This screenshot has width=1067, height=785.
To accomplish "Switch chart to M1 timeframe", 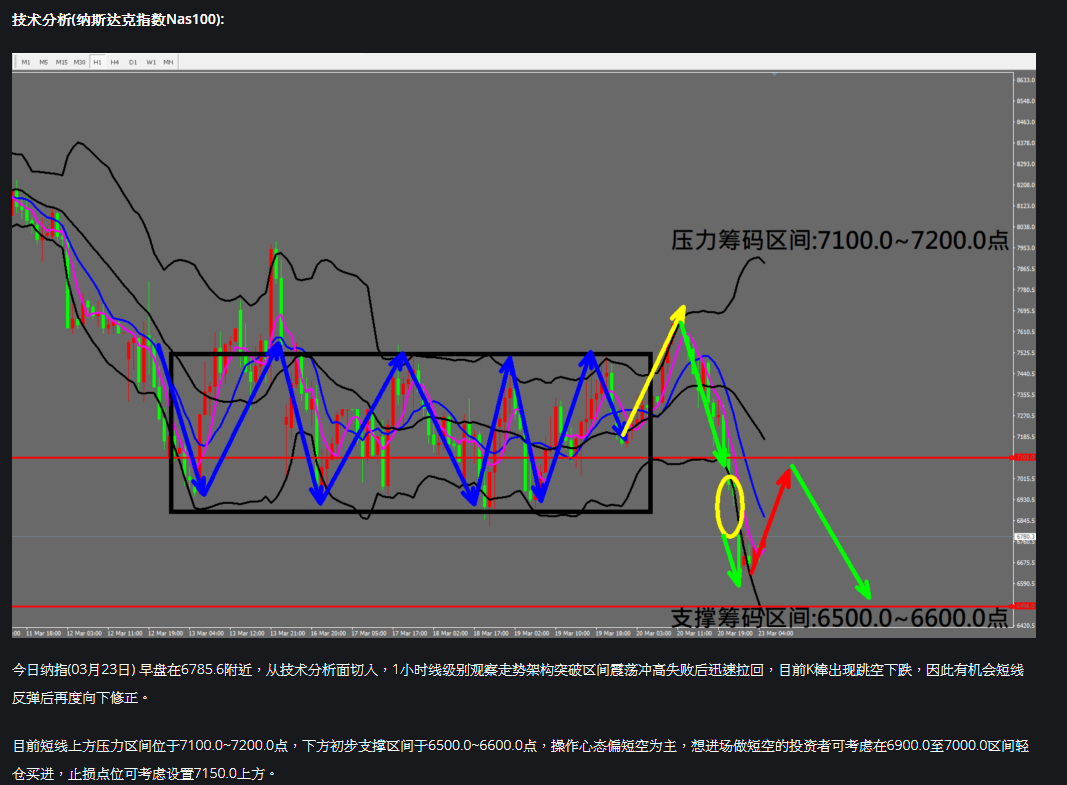I will click(x=26, y=62).
